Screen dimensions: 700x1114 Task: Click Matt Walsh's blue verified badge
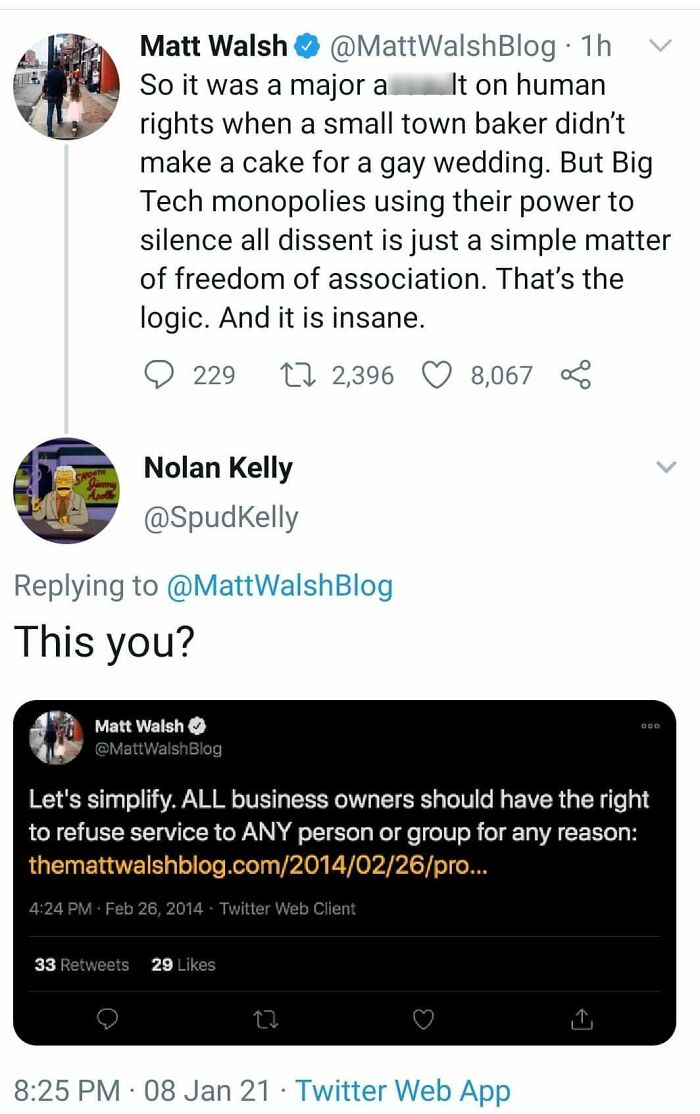click(306, 45)
